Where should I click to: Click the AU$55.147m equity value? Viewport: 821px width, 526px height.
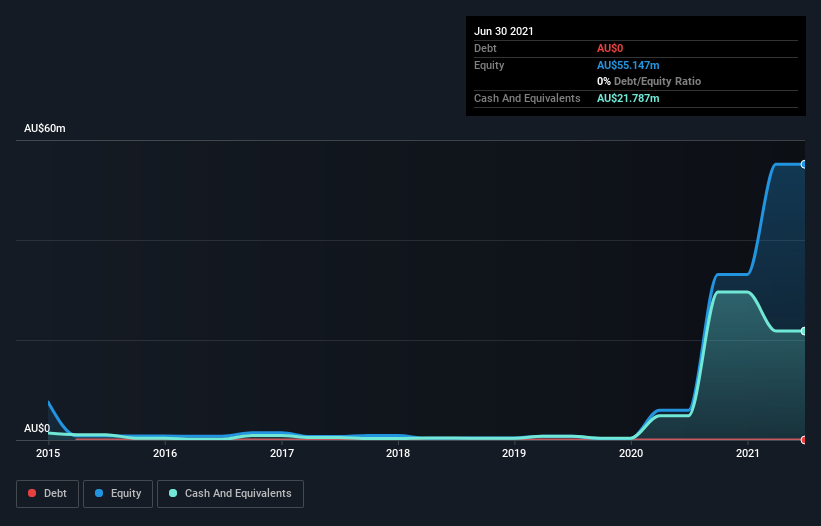click(x=628, y=65)
